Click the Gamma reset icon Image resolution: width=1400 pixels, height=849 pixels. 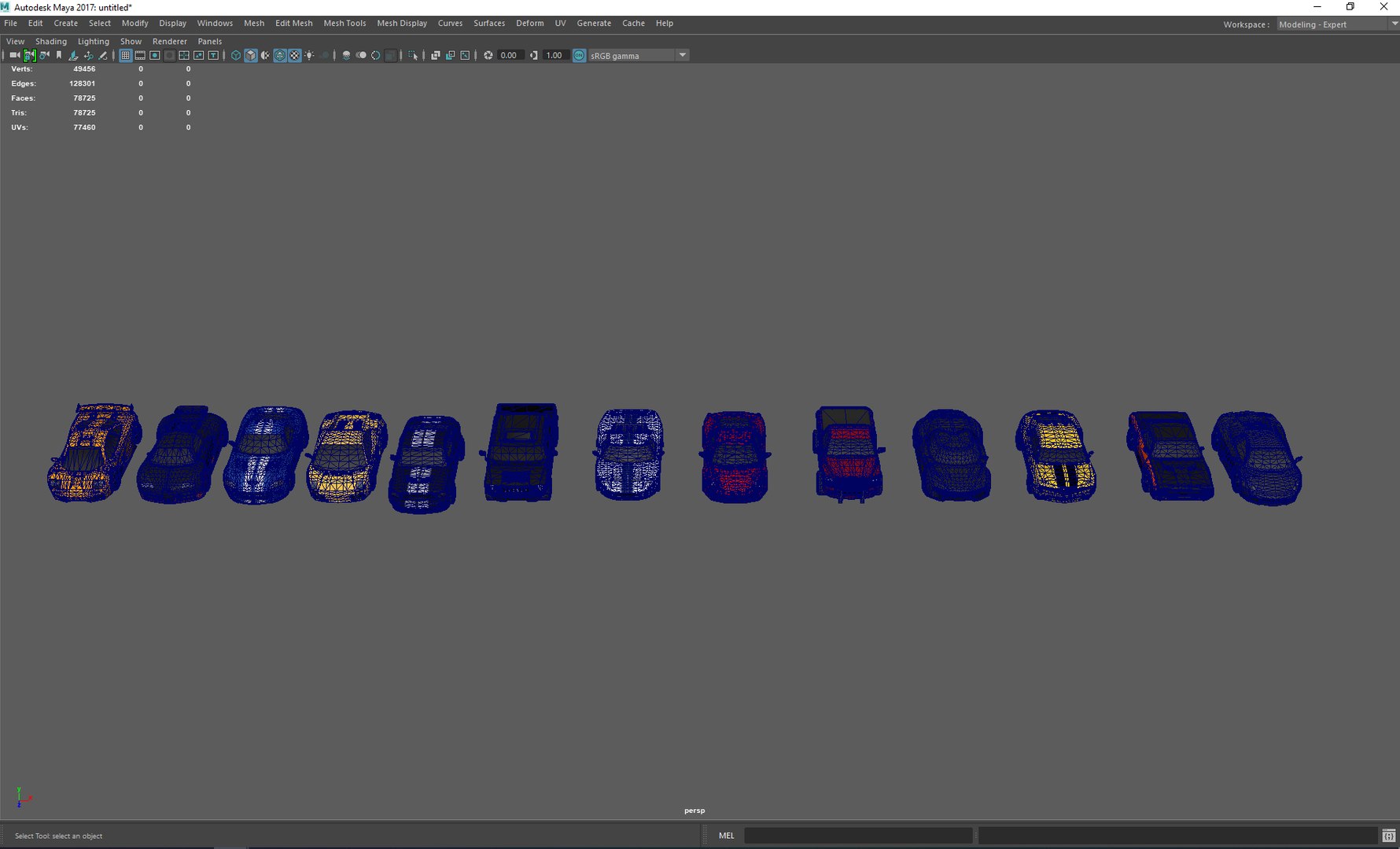coord(534,55)
